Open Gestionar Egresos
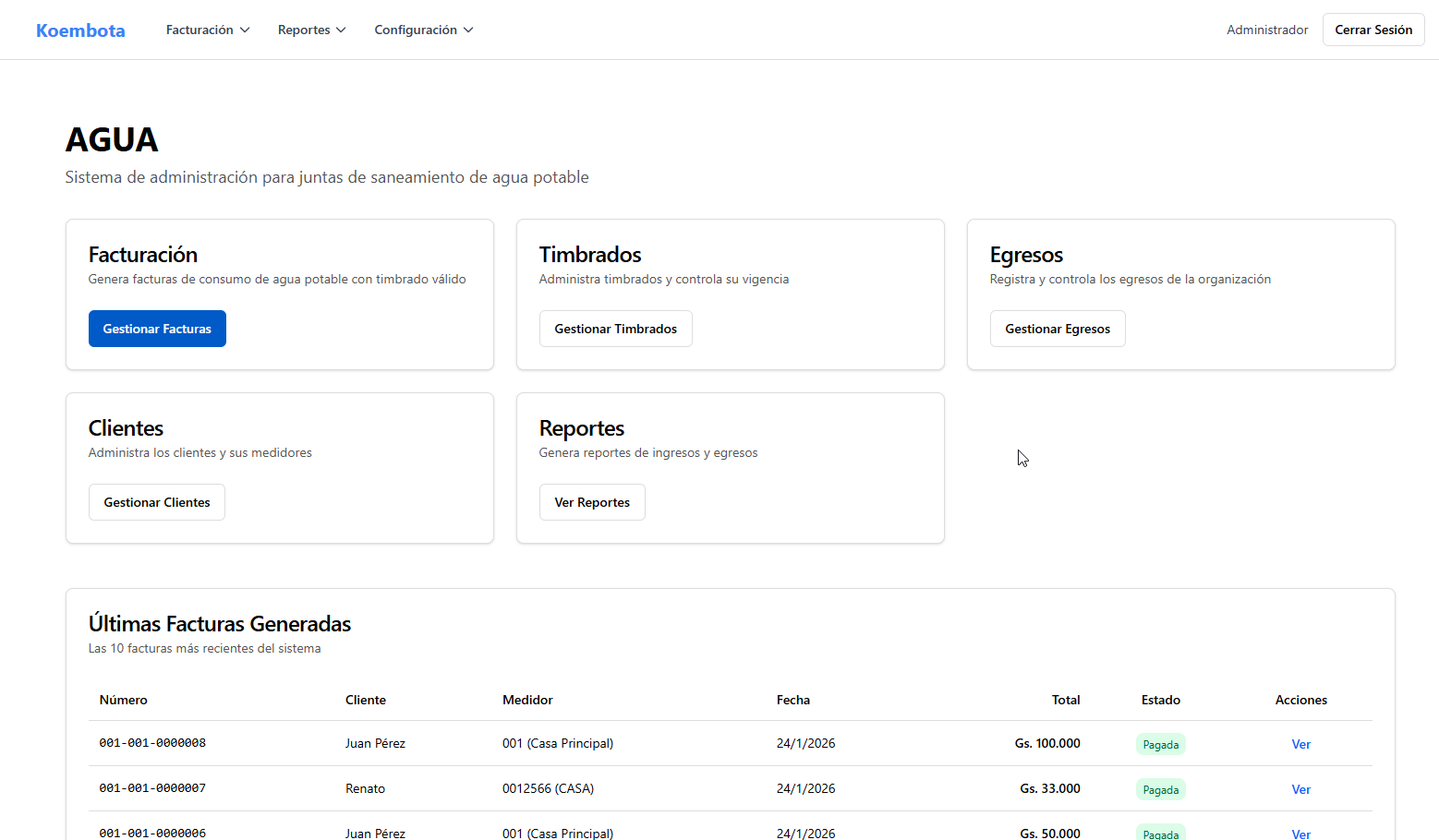The width and height of the screenshot is (1439, 840). click(1058, 329)
